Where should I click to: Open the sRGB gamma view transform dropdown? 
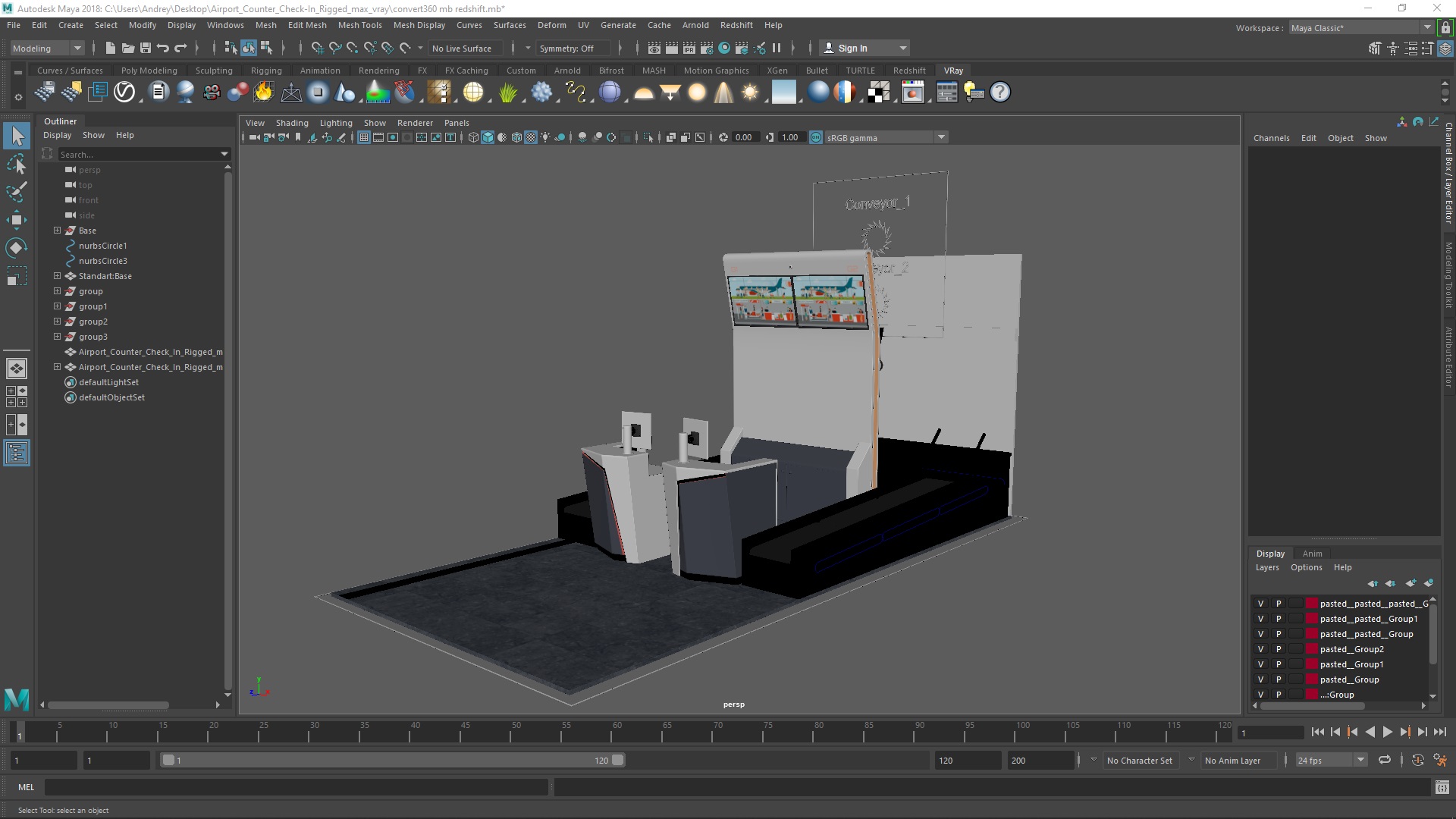pyautogui.click(x=941, y=137)
